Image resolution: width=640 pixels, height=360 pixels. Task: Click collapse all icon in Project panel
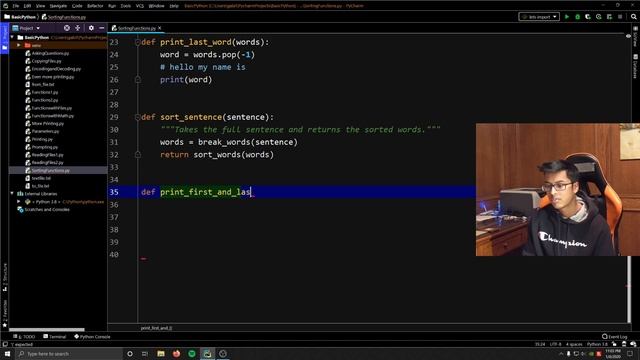[78, 28]
